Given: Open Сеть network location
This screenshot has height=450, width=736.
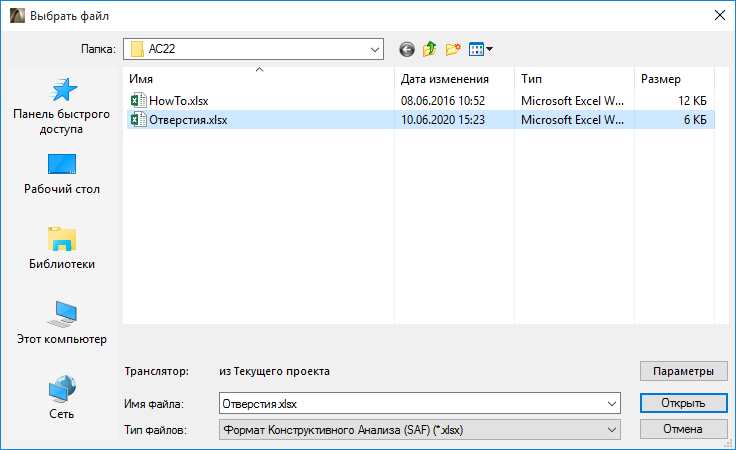Looking at the screenshot, I should 62,398.
